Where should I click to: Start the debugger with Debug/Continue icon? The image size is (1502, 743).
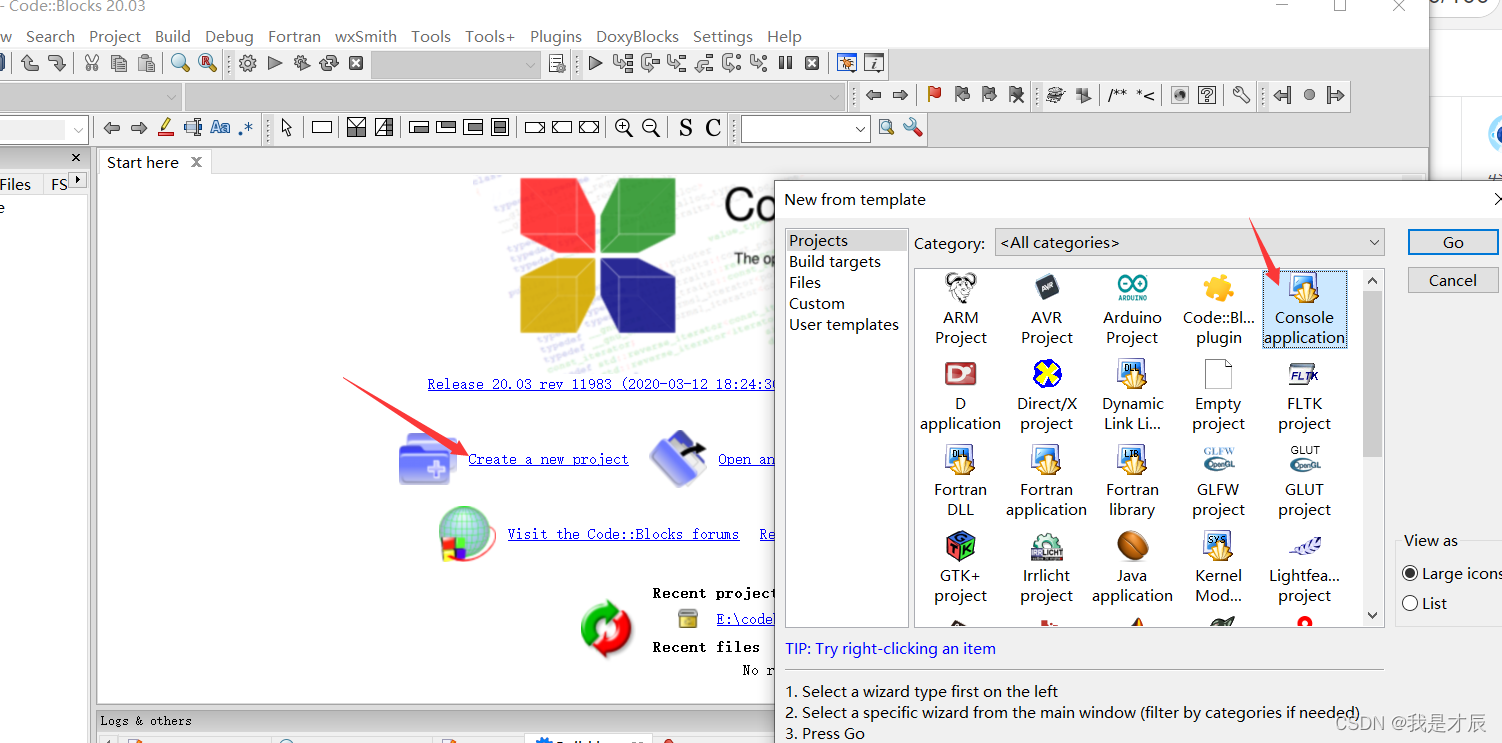coord(596,64)
